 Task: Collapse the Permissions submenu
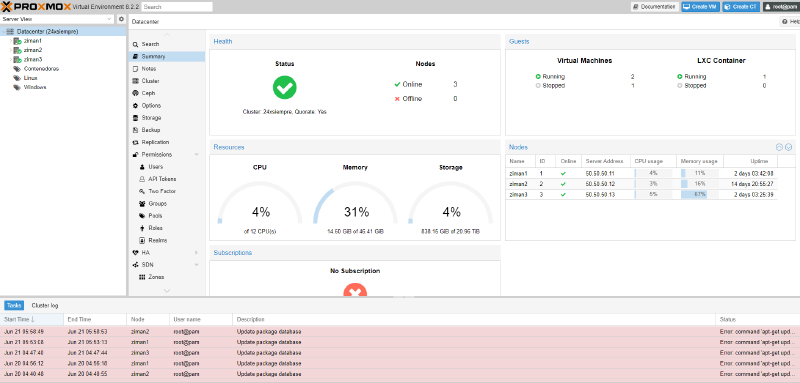point(197,155)
